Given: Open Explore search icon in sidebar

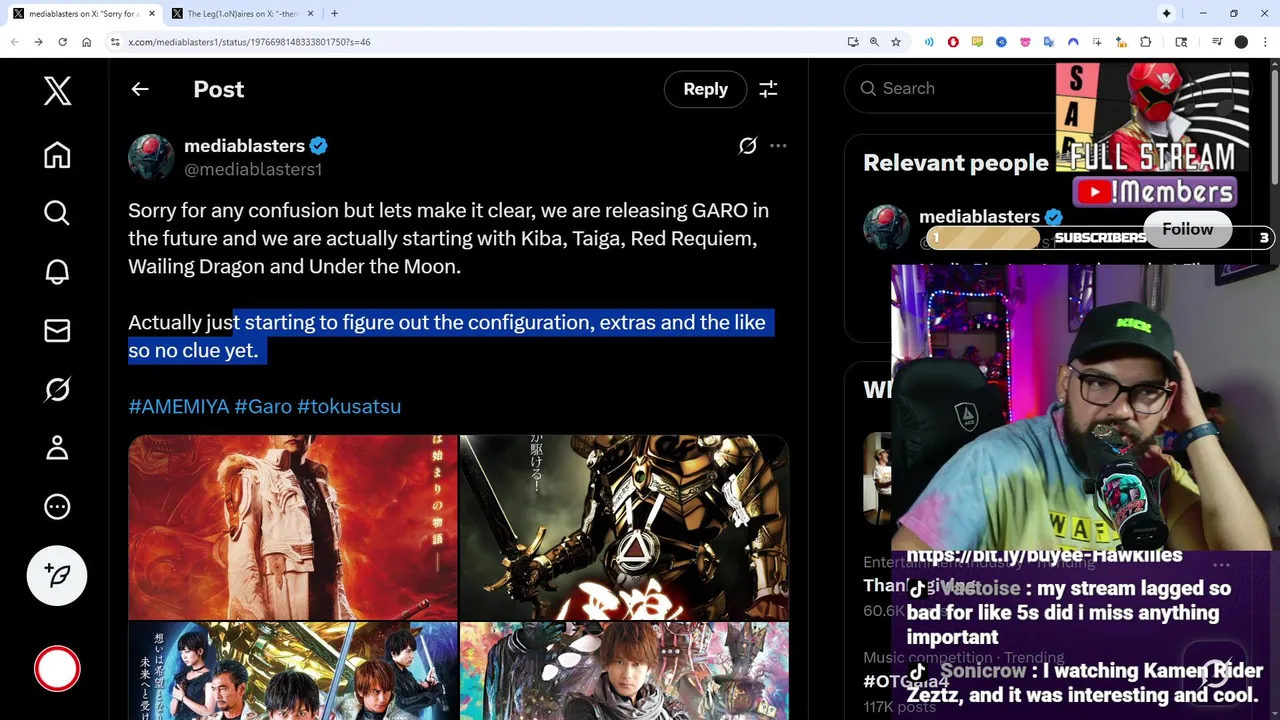Looking at the screenshot, I should (57, 213).
